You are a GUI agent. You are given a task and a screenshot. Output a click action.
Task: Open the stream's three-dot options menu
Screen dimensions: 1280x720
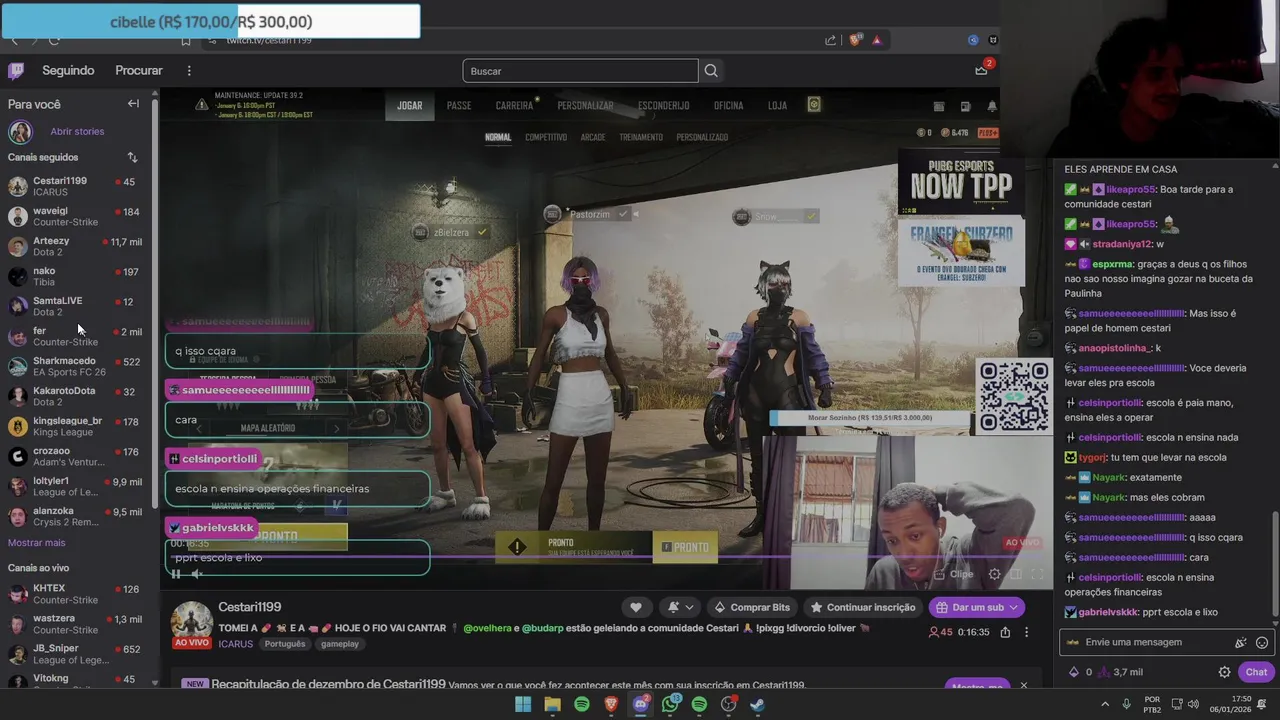pos(1026,632)
